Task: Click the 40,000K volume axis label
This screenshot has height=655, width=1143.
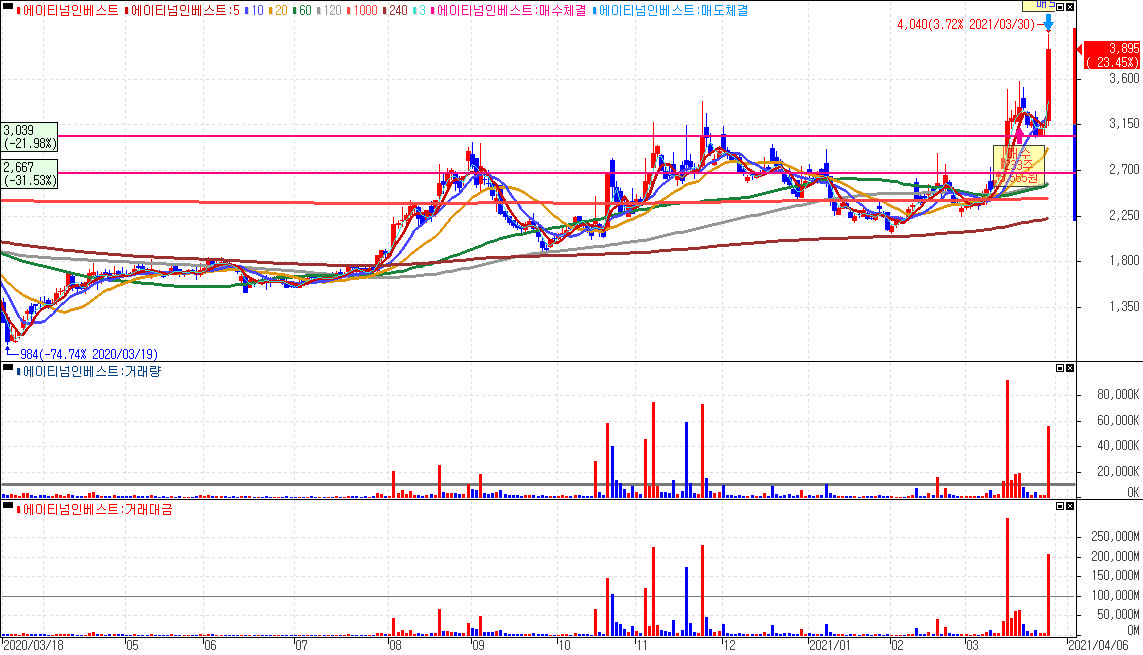Action: click(x=1117, y=446)
